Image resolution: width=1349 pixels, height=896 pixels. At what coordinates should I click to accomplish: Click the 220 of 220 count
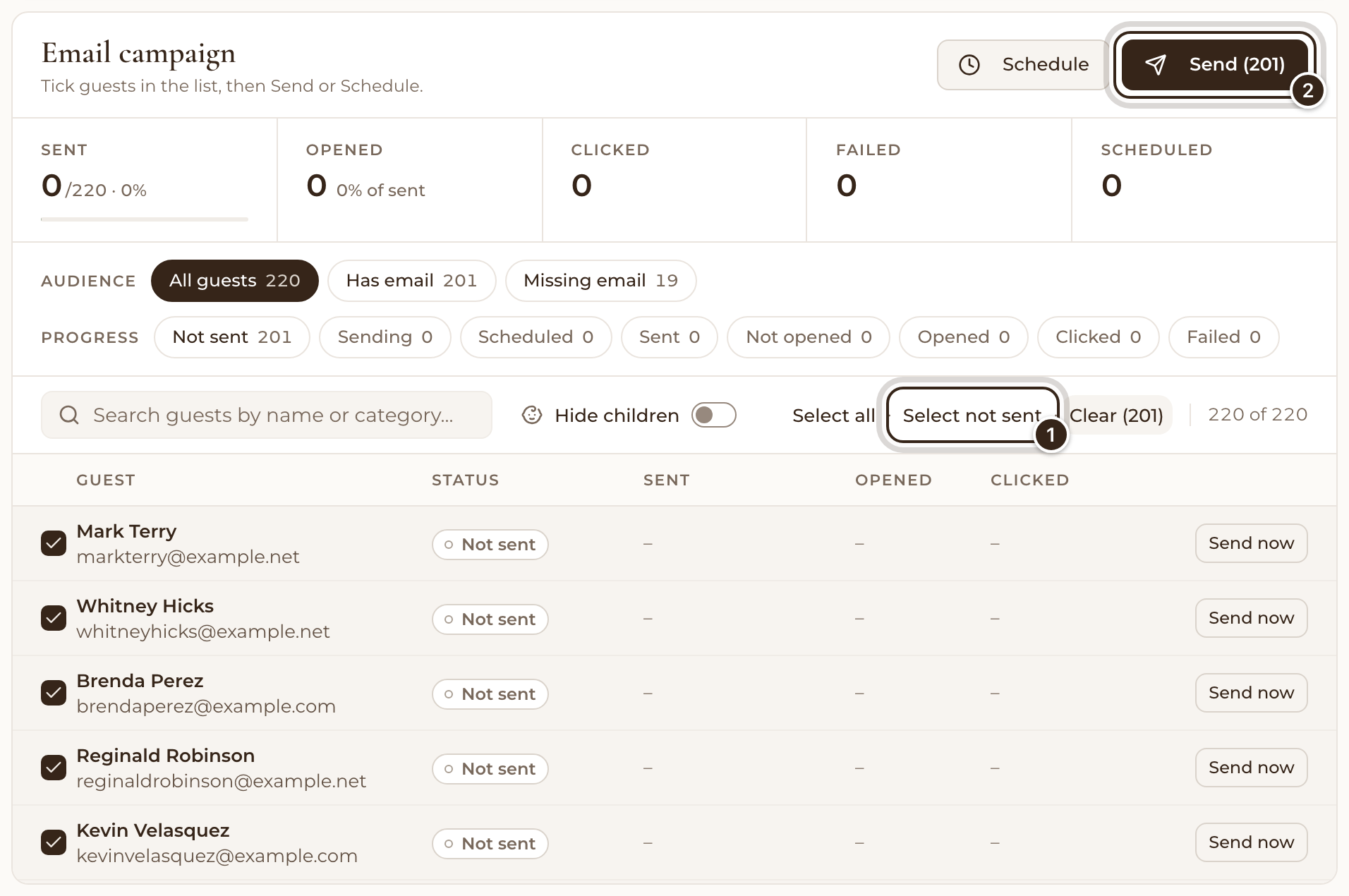(1258, 415)
